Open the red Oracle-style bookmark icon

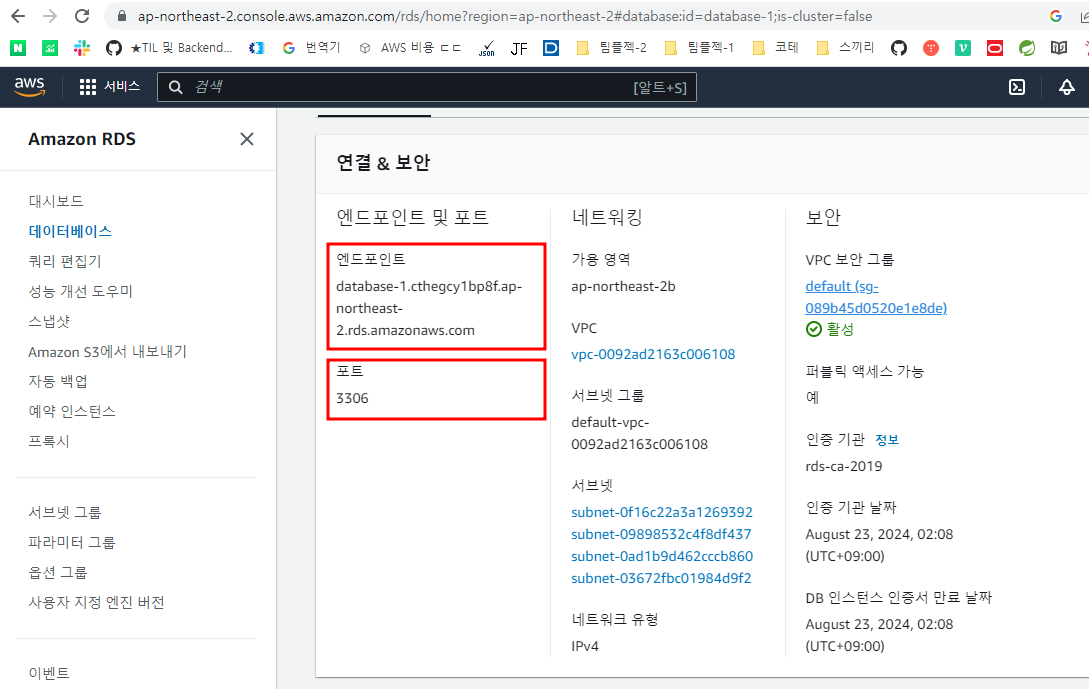[995, 47]
